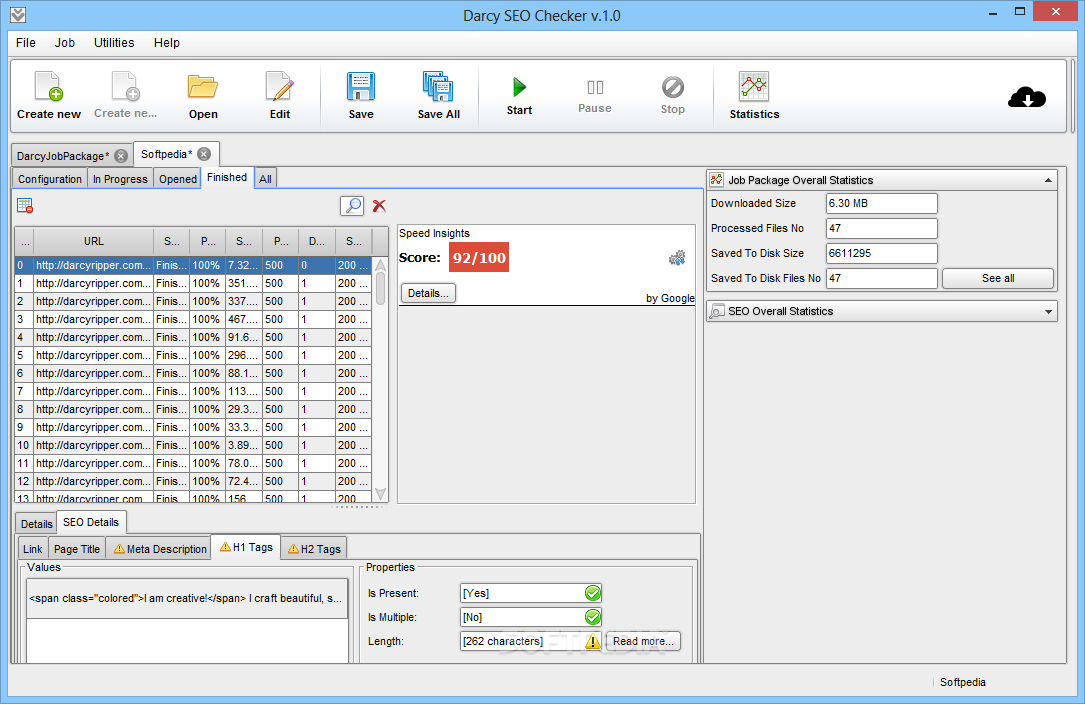Switch to the In Progress tab
Image resolution: width=1085 pixels, height=704 pixels.
[120, 179]
